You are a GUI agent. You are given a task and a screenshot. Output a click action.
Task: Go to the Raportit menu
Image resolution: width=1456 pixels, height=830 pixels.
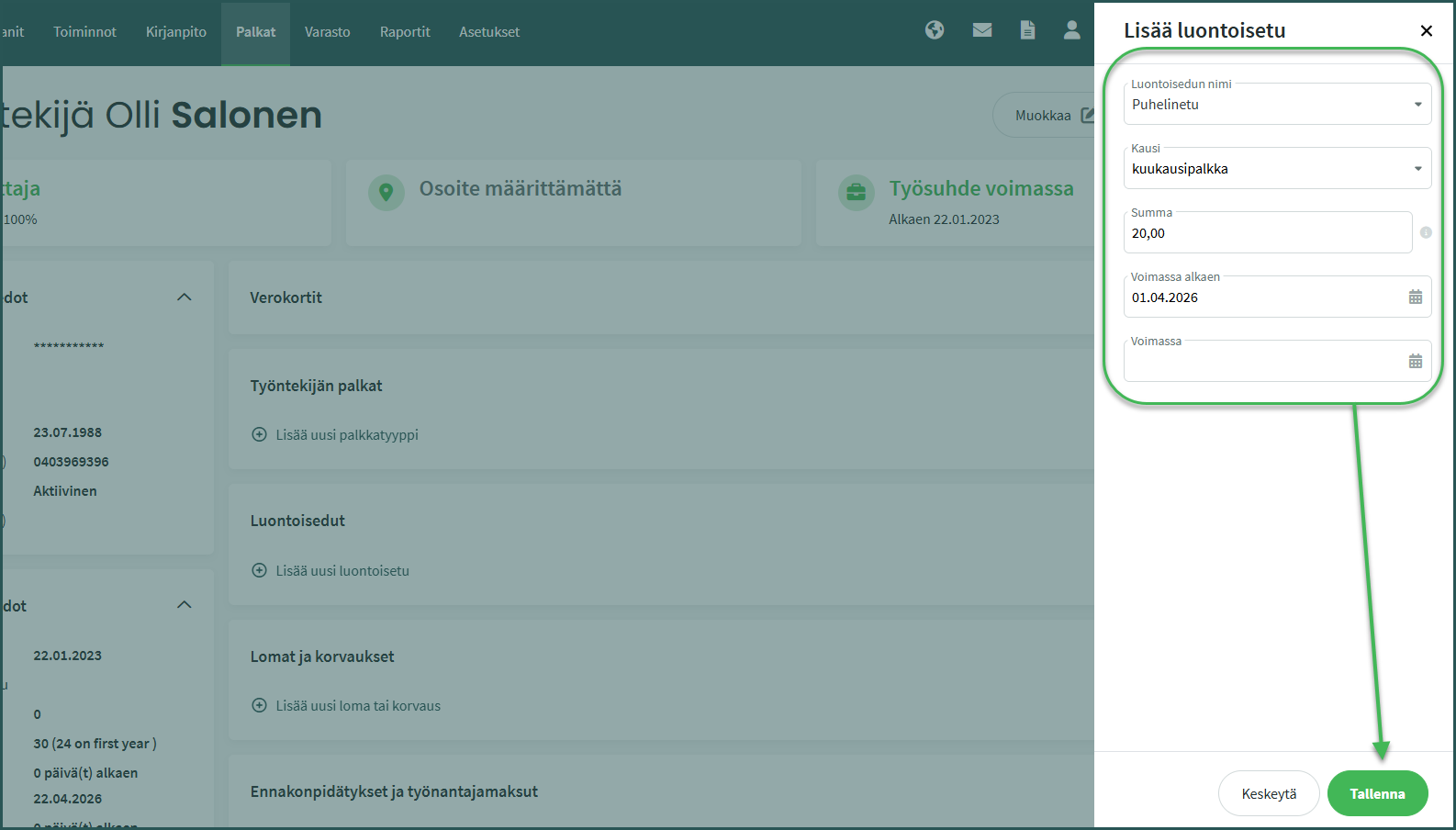click(x=405, y=32)
